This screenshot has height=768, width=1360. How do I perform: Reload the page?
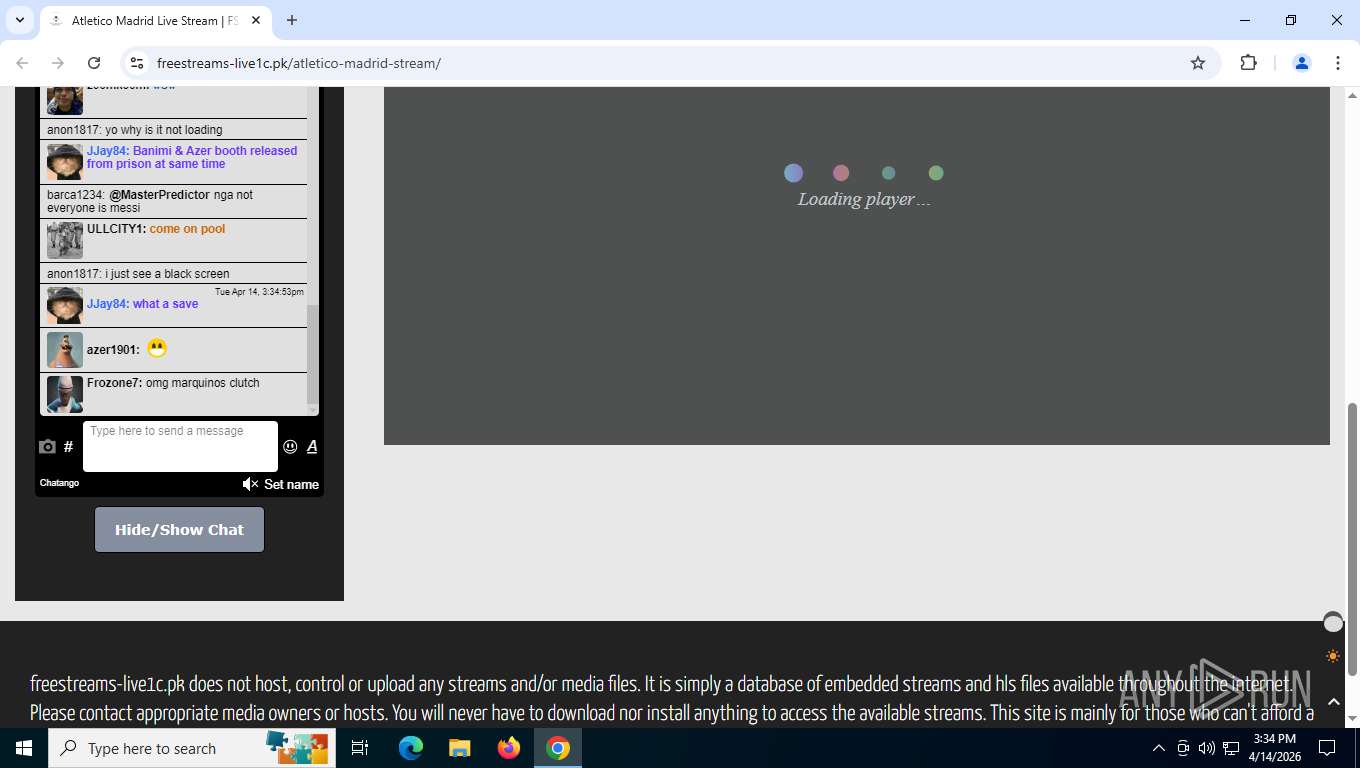[94, 63]
